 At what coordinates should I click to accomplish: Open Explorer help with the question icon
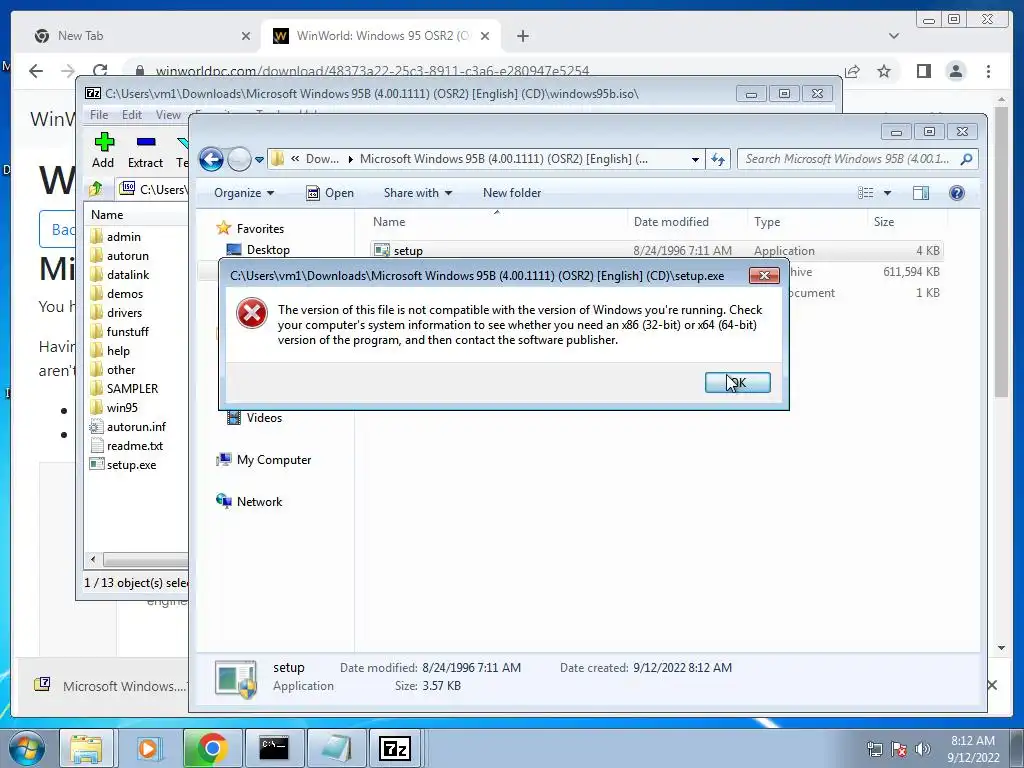(957, 193)
